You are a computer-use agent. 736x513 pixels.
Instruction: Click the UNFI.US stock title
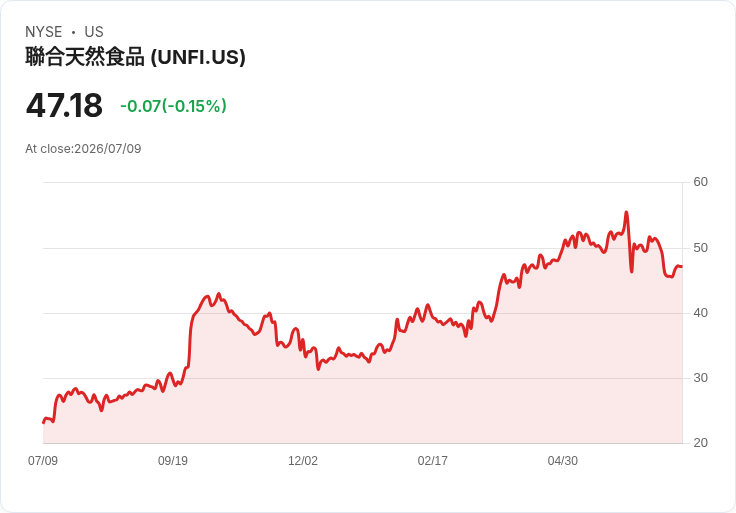(135, 57)
